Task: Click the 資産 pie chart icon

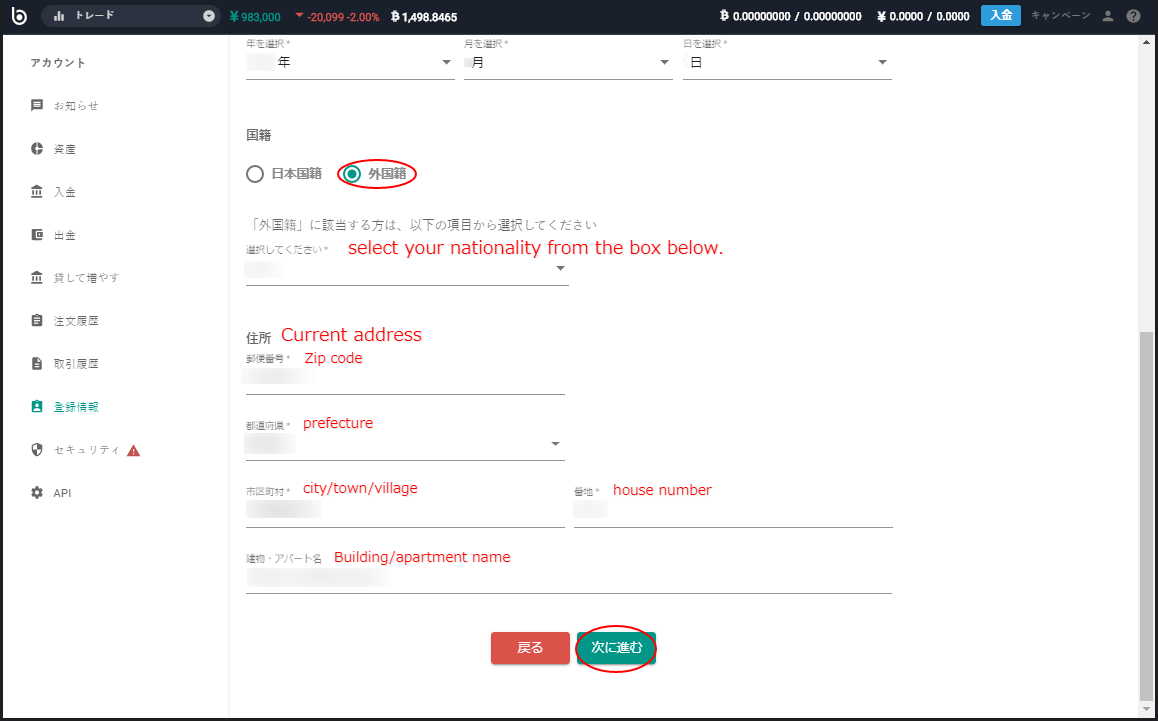Action: (x=37, y=148)
